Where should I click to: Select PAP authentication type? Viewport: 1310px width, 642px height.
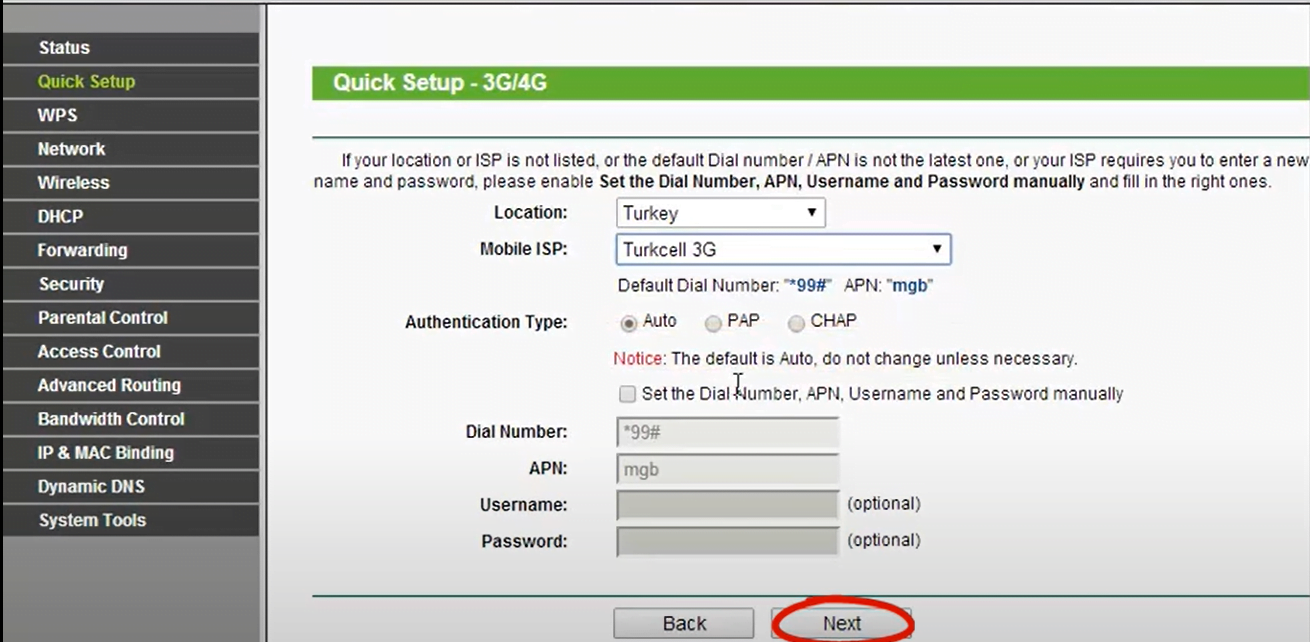click(x=713, y=322)
